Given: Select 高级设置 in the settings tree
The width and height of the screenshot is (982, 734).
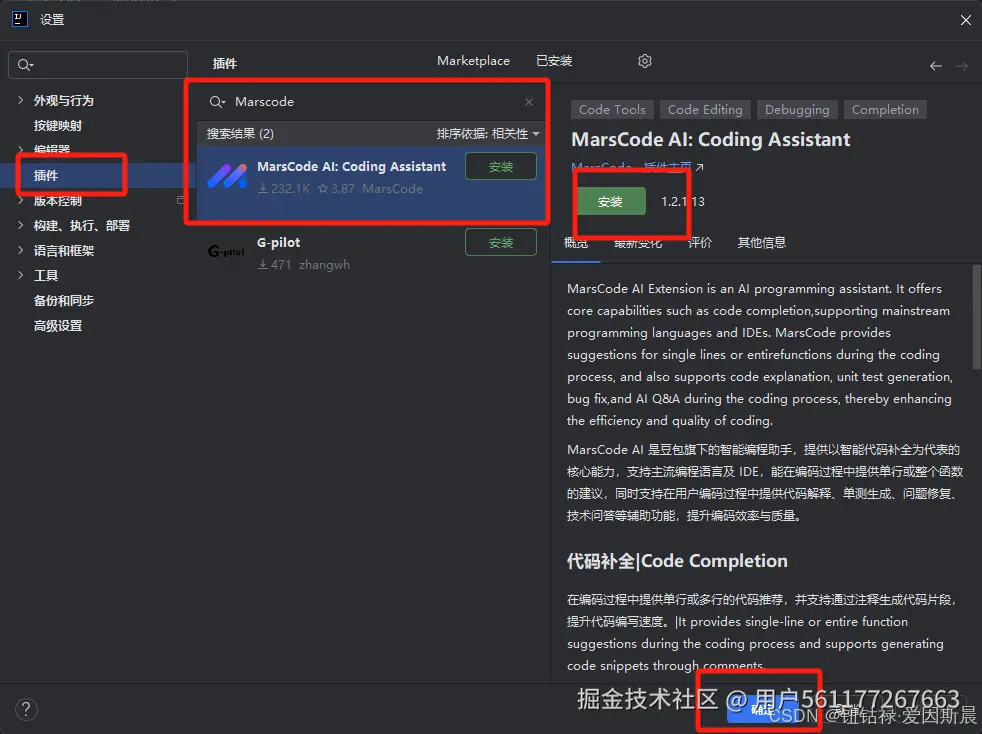Looking at the screenshot, I should (58, 326).
